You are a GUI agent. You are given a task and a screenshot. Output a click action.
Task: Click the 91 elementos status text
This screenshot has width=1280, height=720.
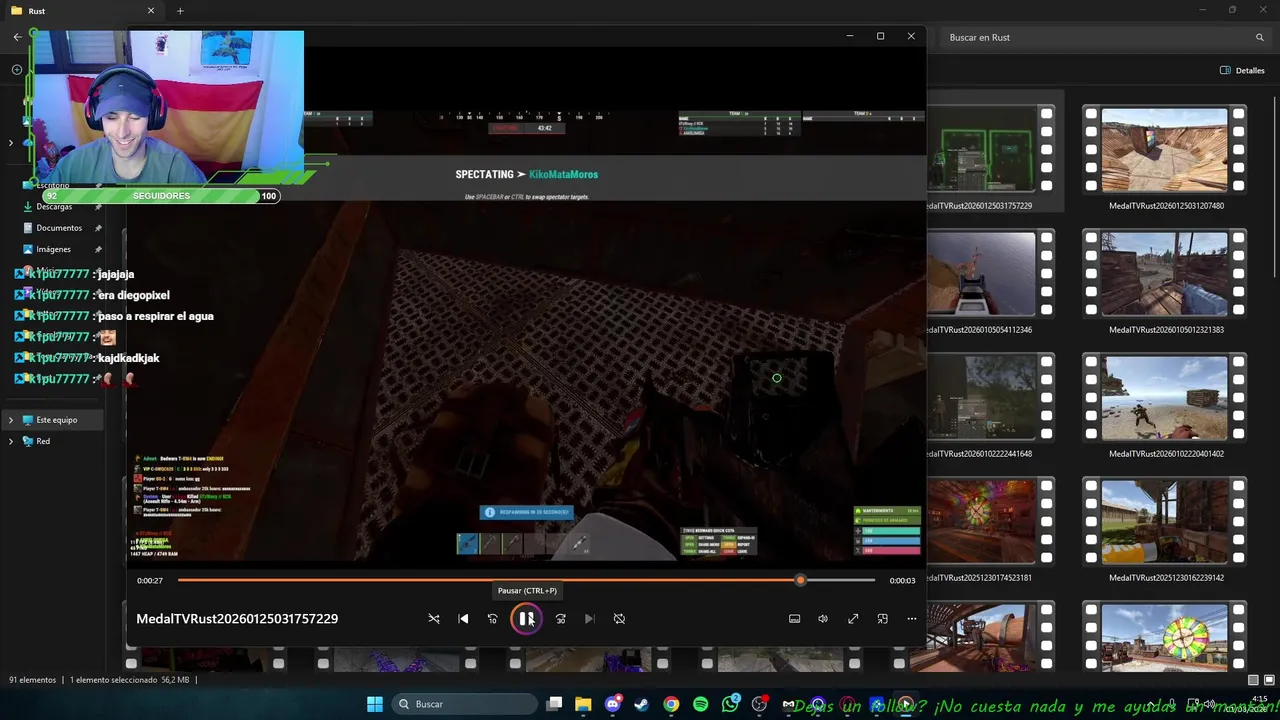coord(33,680)
